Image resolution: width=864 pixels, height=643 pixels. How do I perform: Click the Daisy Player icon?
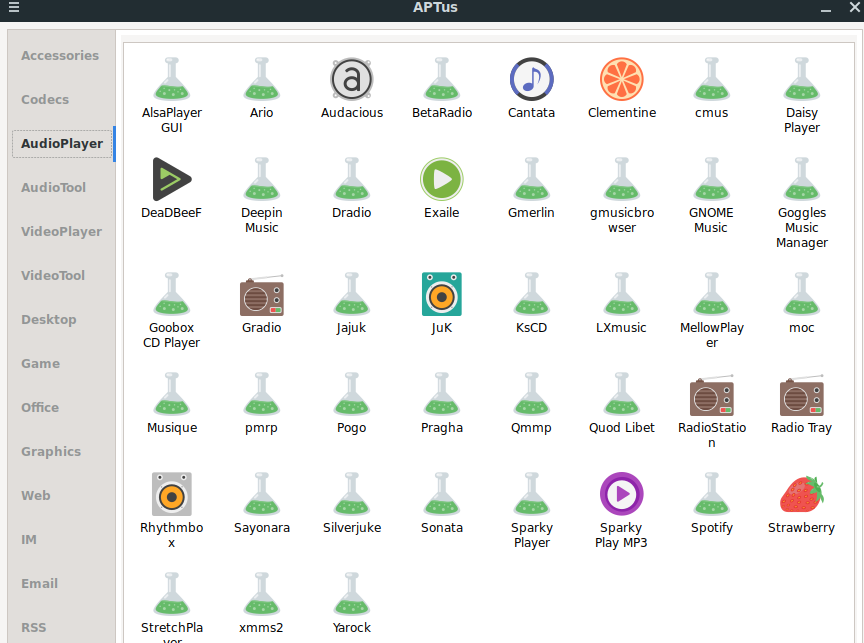click(801, 79)
